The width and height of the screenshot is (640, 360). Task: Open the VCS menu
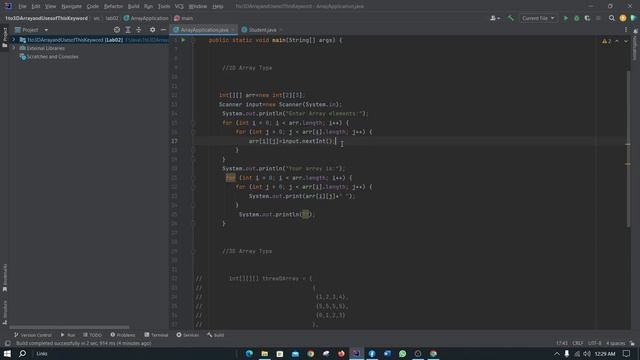tap(179, 7)
